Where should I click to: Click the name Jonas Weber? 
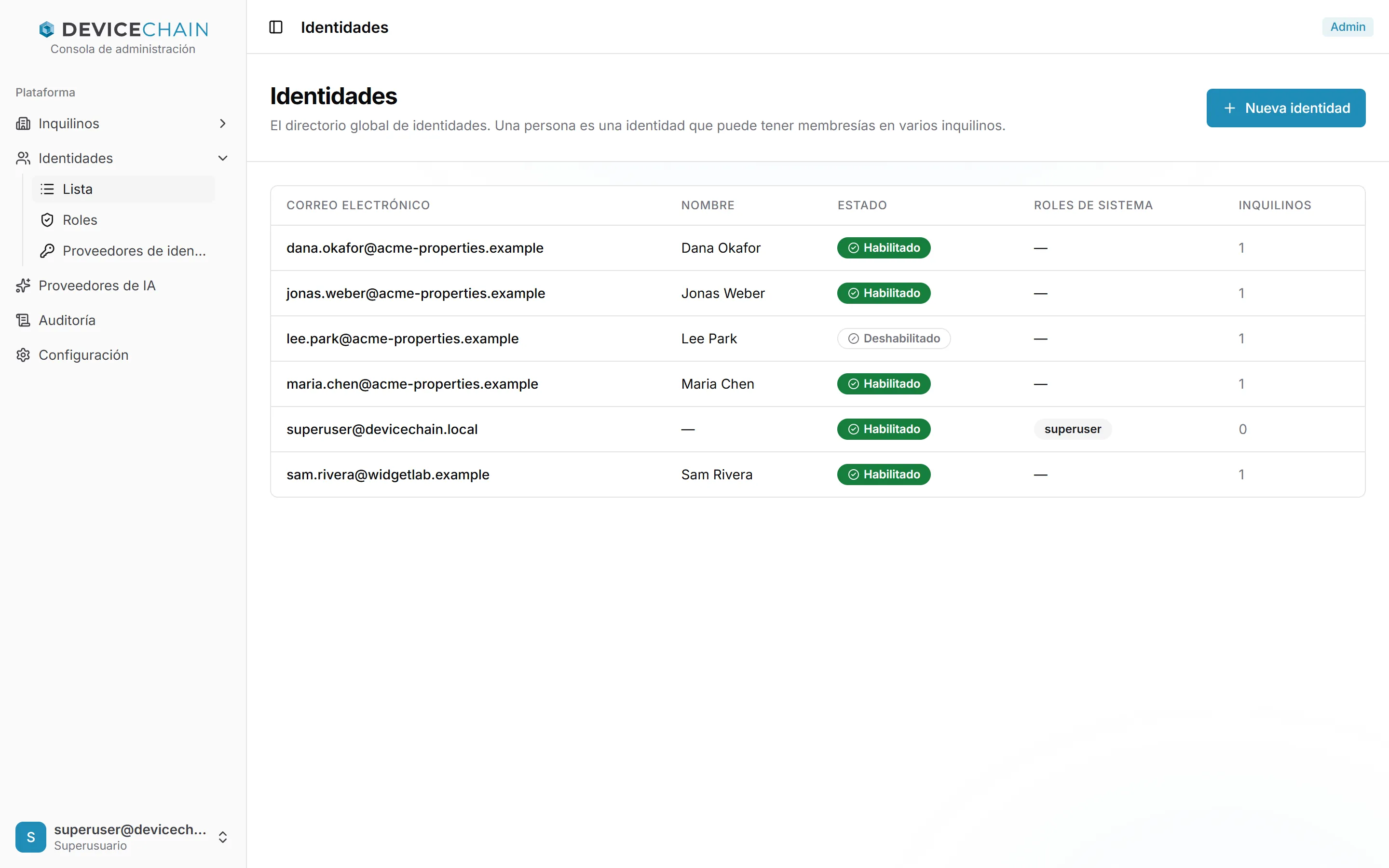click(x=722, y=293)
